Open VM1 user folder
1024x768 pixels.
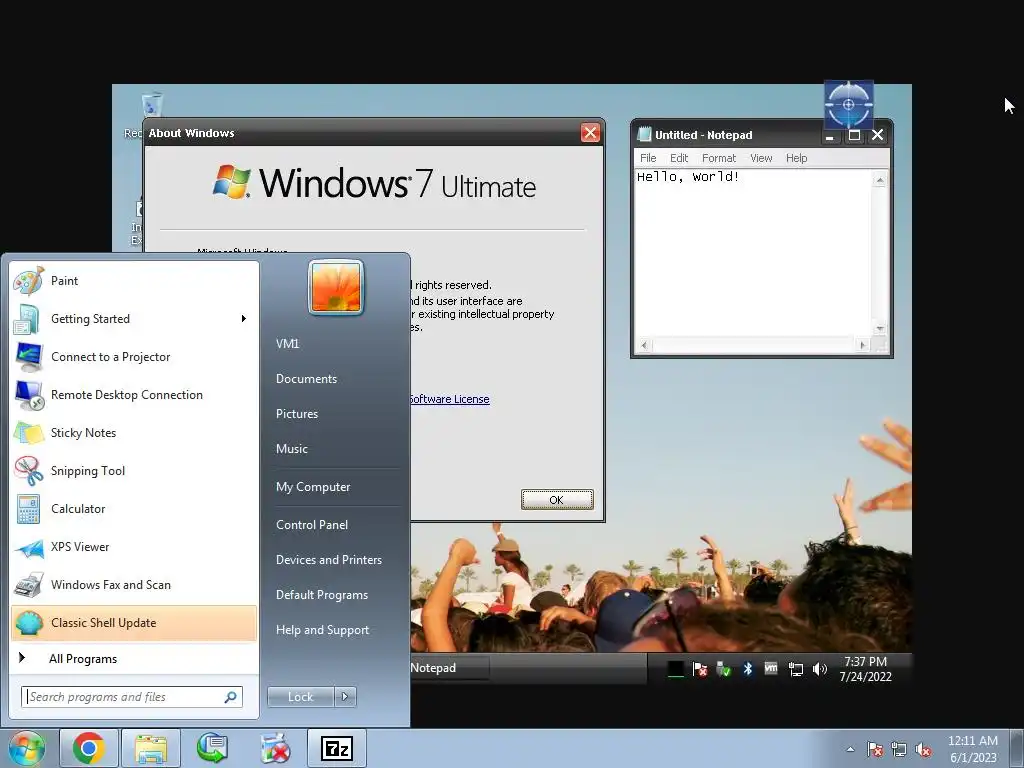tap(287, 344)
